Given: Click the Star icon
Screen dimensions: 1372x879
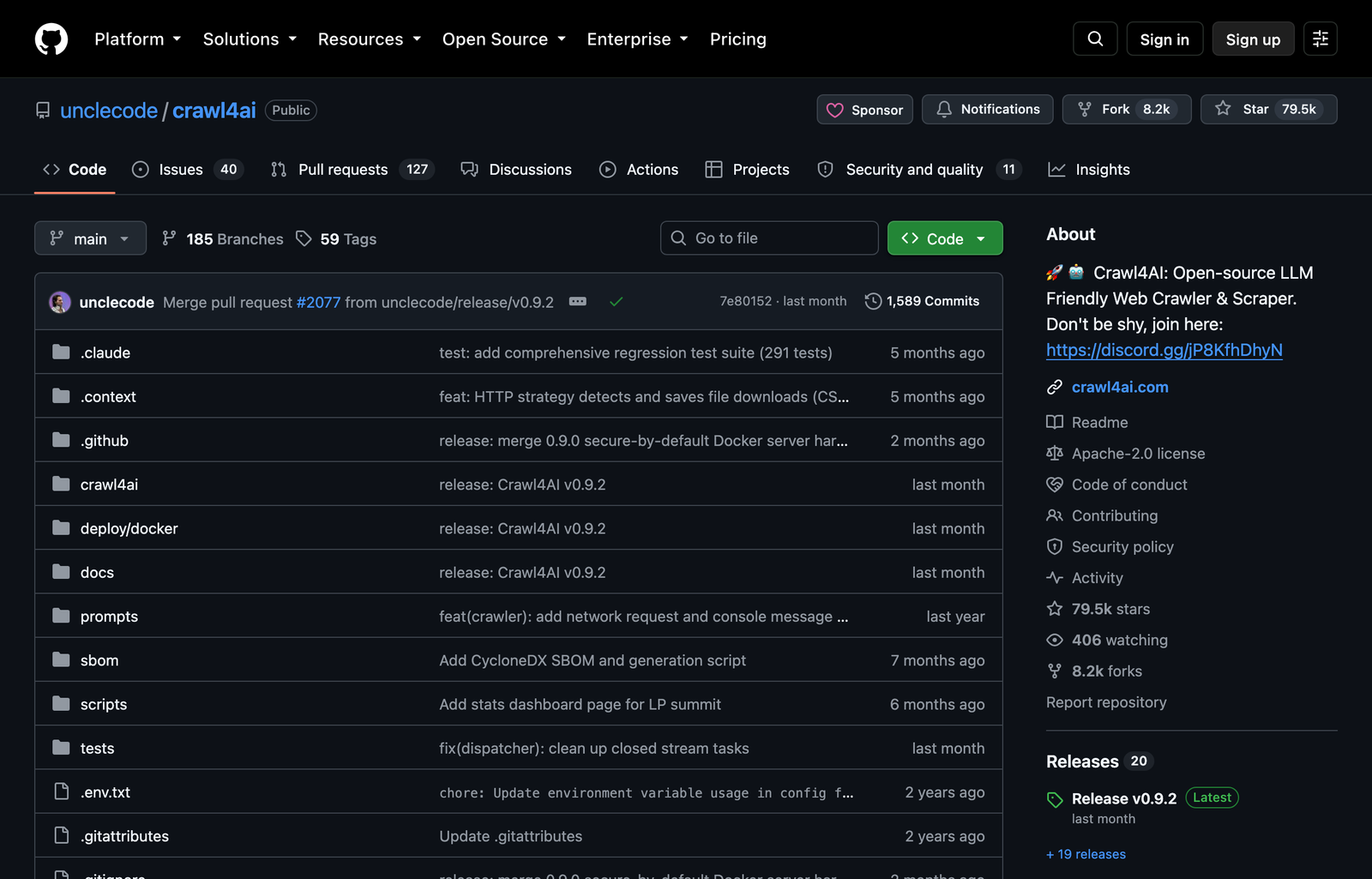Looking at the screenshot, I should click(1224, 109).
